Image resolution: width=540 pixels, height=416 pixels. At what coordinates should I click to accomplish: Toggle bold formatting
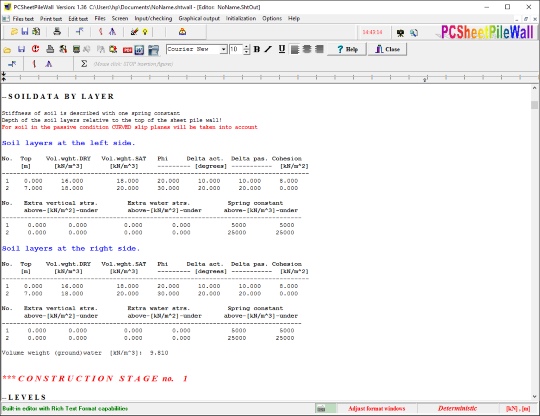click(x=257, y=49)
